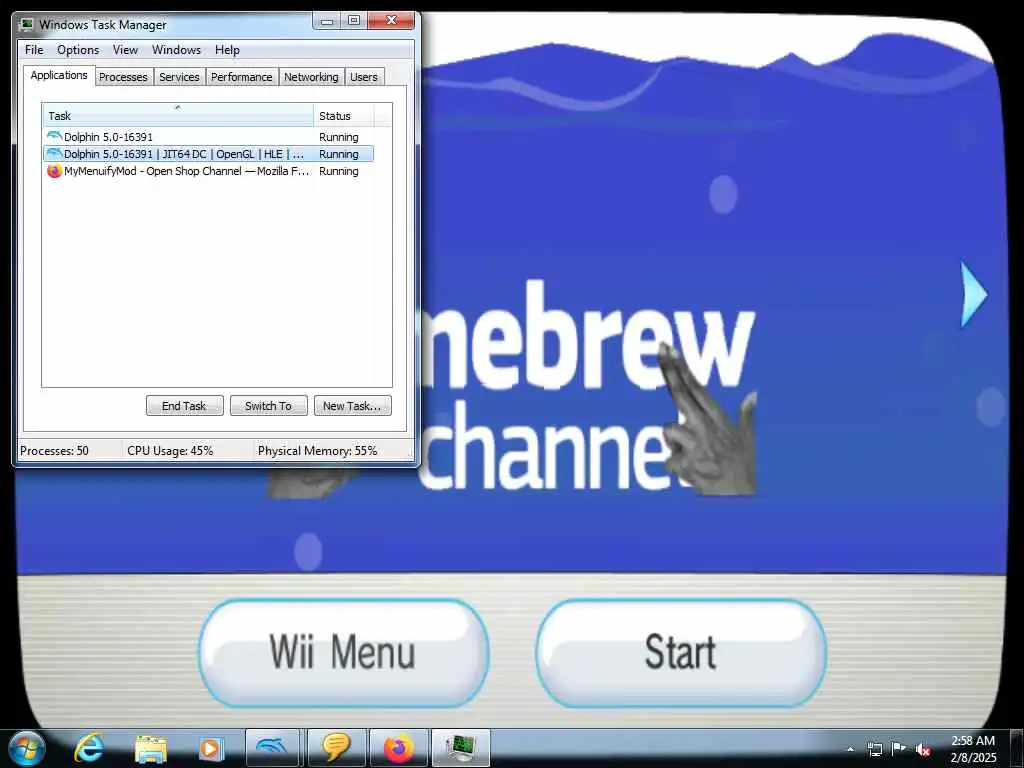Click the Wii Menu button

344,652
